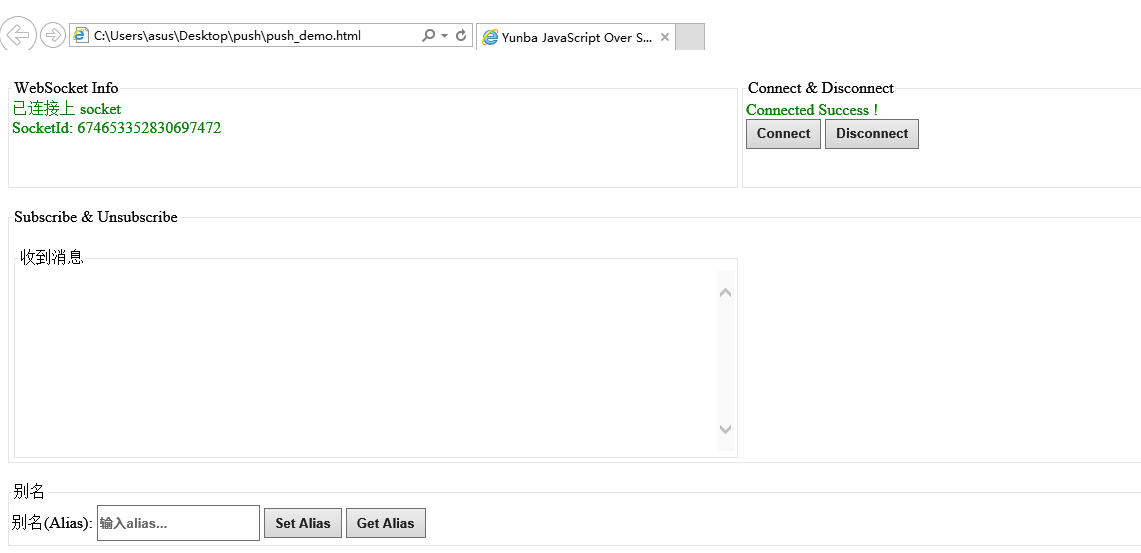This screenshot has width=1141, height=553.
Task: Click the 'WebSocket Info' section label
Action: [x=66, y=88]
